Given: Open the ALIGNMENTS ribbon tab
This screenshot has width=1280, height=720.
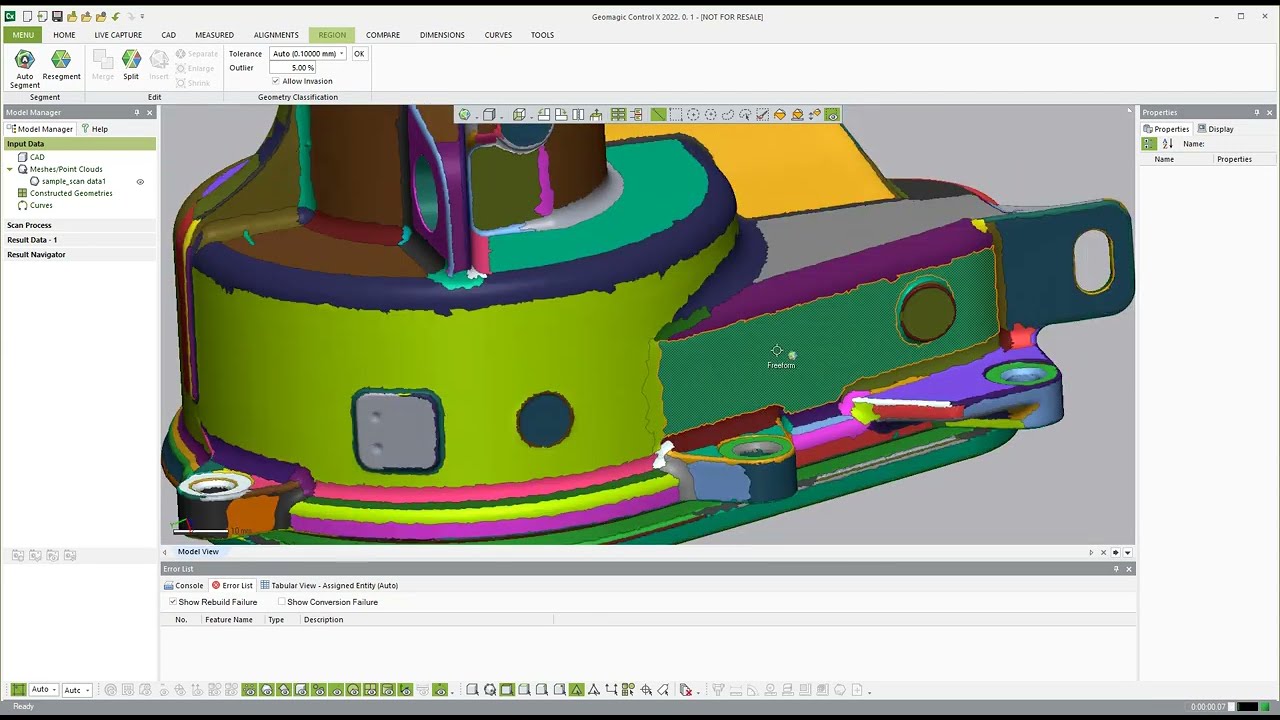Looking at the screenshot, I should click(276, 35).
